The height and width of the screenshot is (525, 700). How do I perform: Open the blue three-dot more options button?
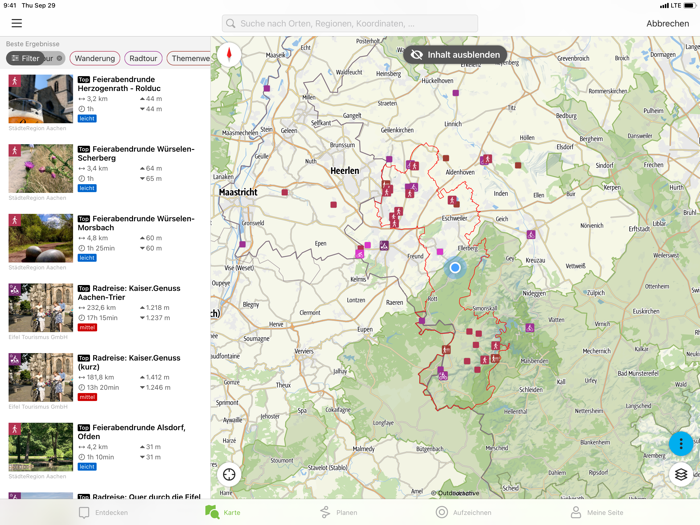click(x=681, y=443)
